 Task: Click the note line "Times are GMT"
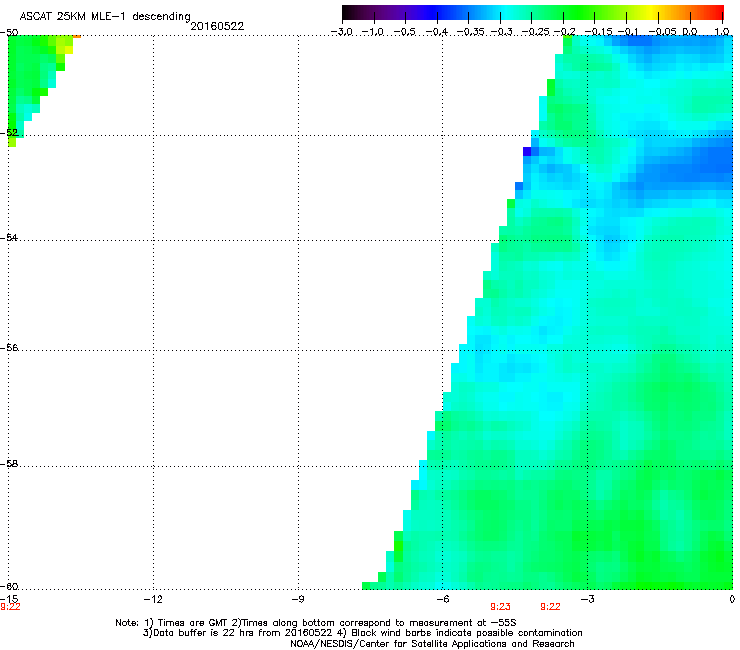coord(316,623)
